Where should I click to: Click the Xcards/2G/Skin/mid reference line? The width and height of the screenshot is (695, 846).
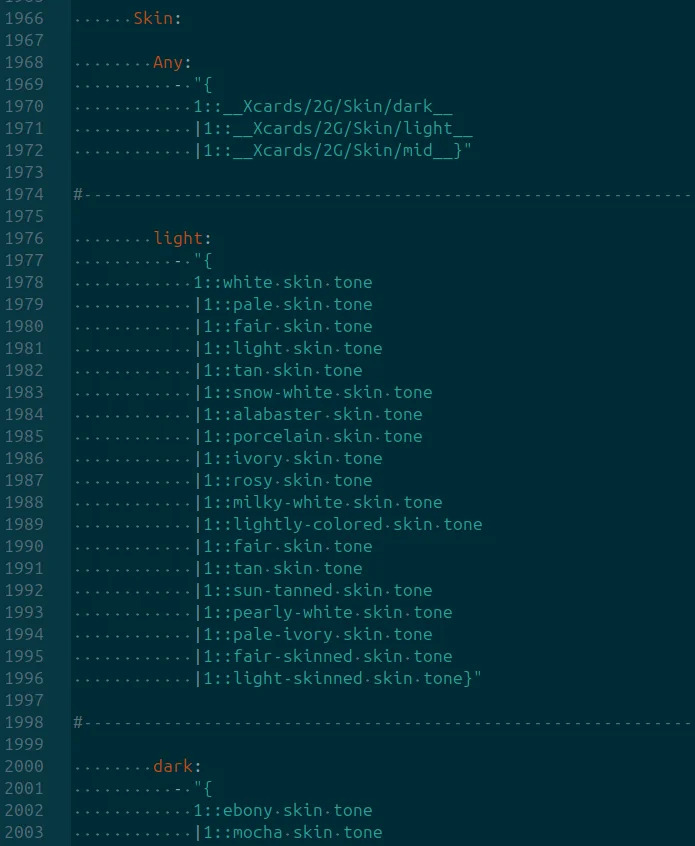pos(333,151)
